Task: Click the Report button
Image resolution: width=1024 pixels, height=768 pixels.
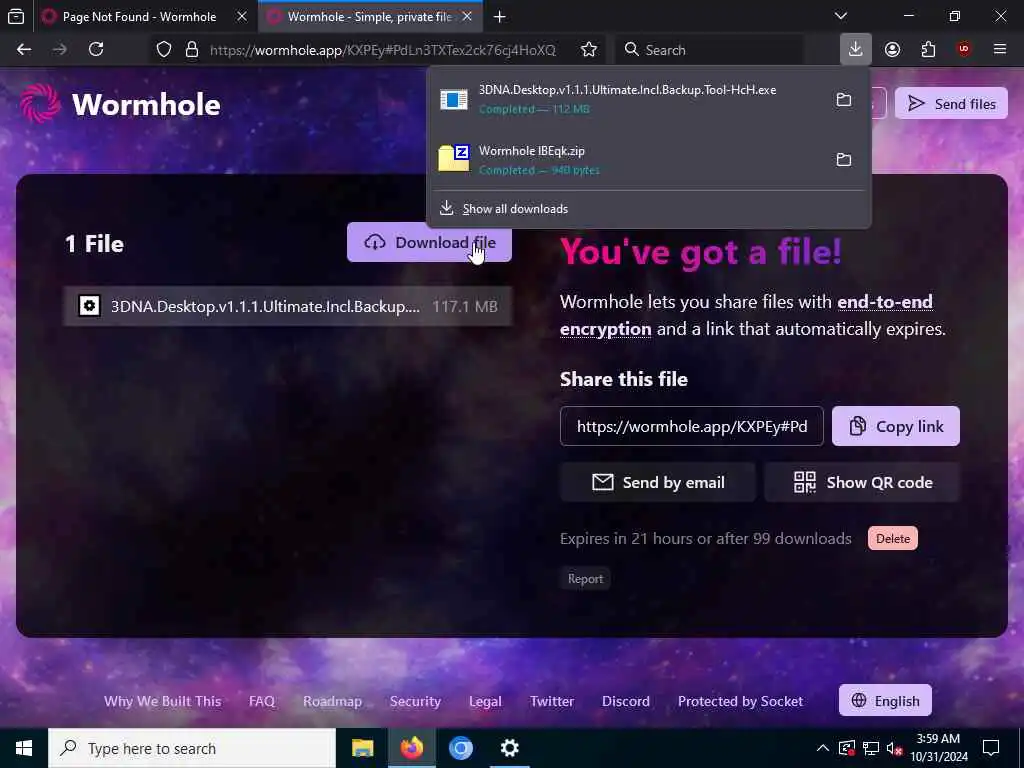Action: (x=585, y=579)
